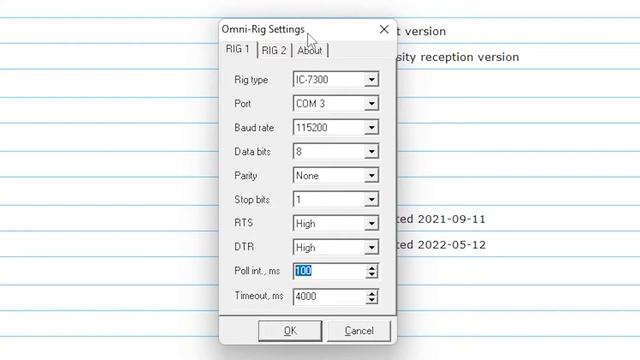This screenshot has width=640, height=360.
Task: Click the 2021-09-11 date text behind dialog
Action: 451,219
